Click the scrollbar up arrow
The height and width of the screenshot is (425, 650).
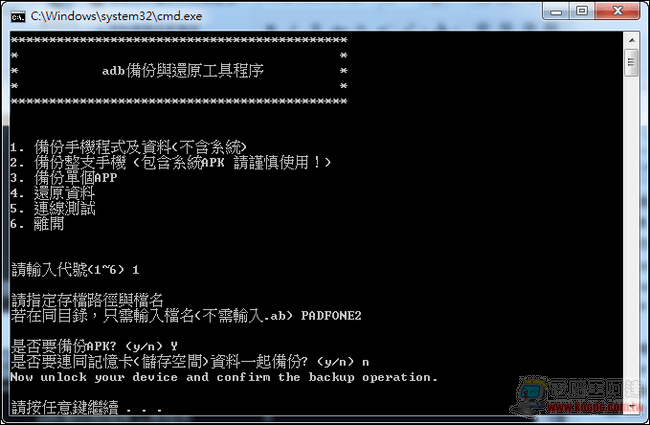[631, 40]
